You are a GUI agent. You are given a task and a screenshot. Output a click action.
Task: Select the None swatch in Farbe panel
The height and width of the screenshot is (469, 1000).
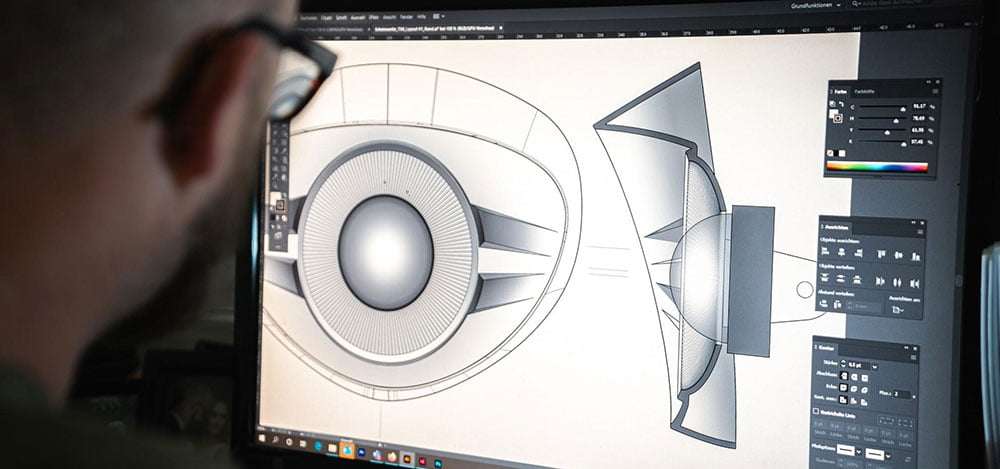tap(830, 153)
